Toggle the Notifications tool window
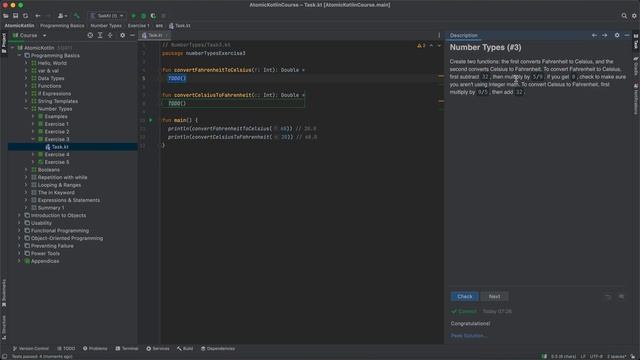This screenshot has width=640, height=360. (x=636, y=99)
